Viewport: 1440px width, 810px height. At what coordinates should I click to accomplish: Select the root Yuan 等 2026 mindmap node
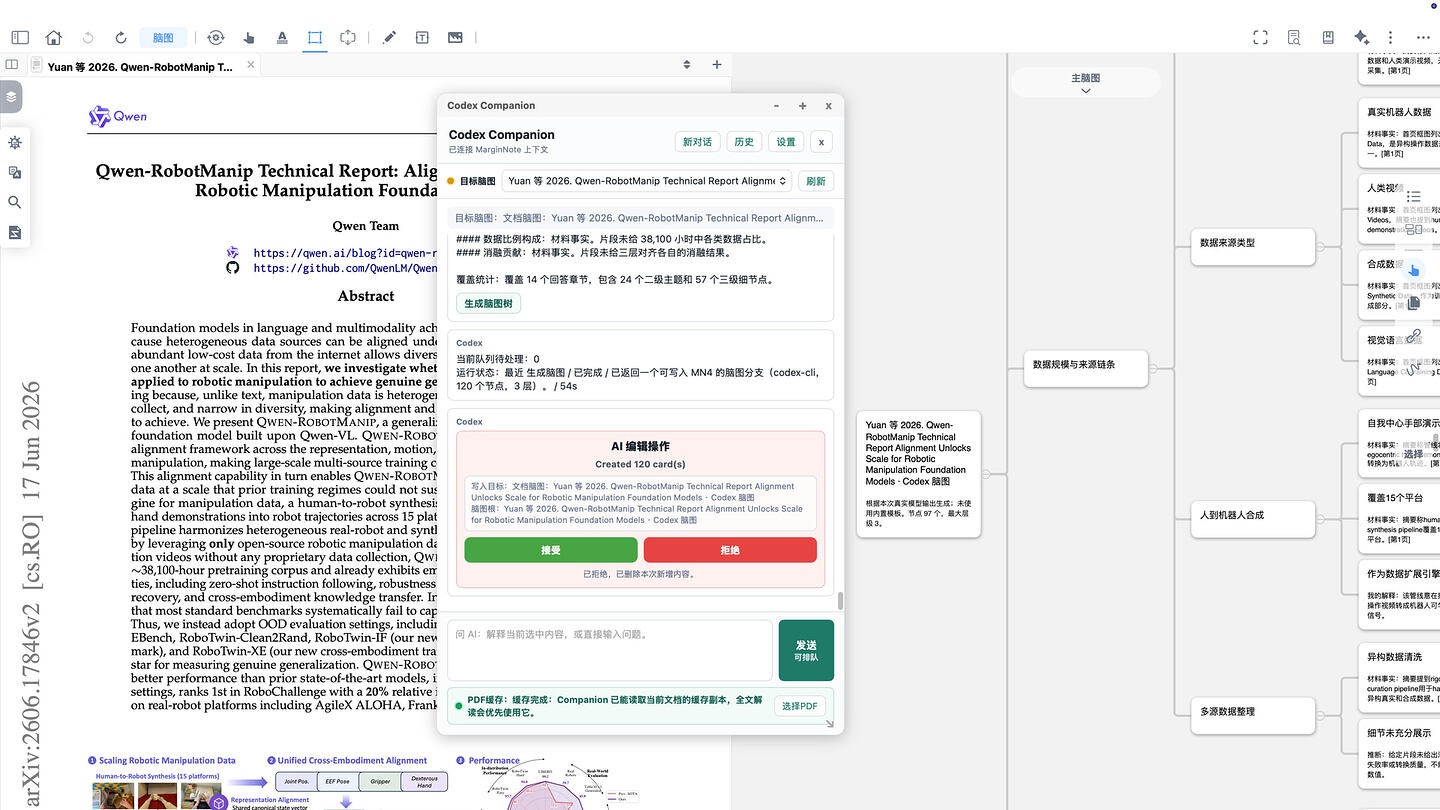[919, 474]
